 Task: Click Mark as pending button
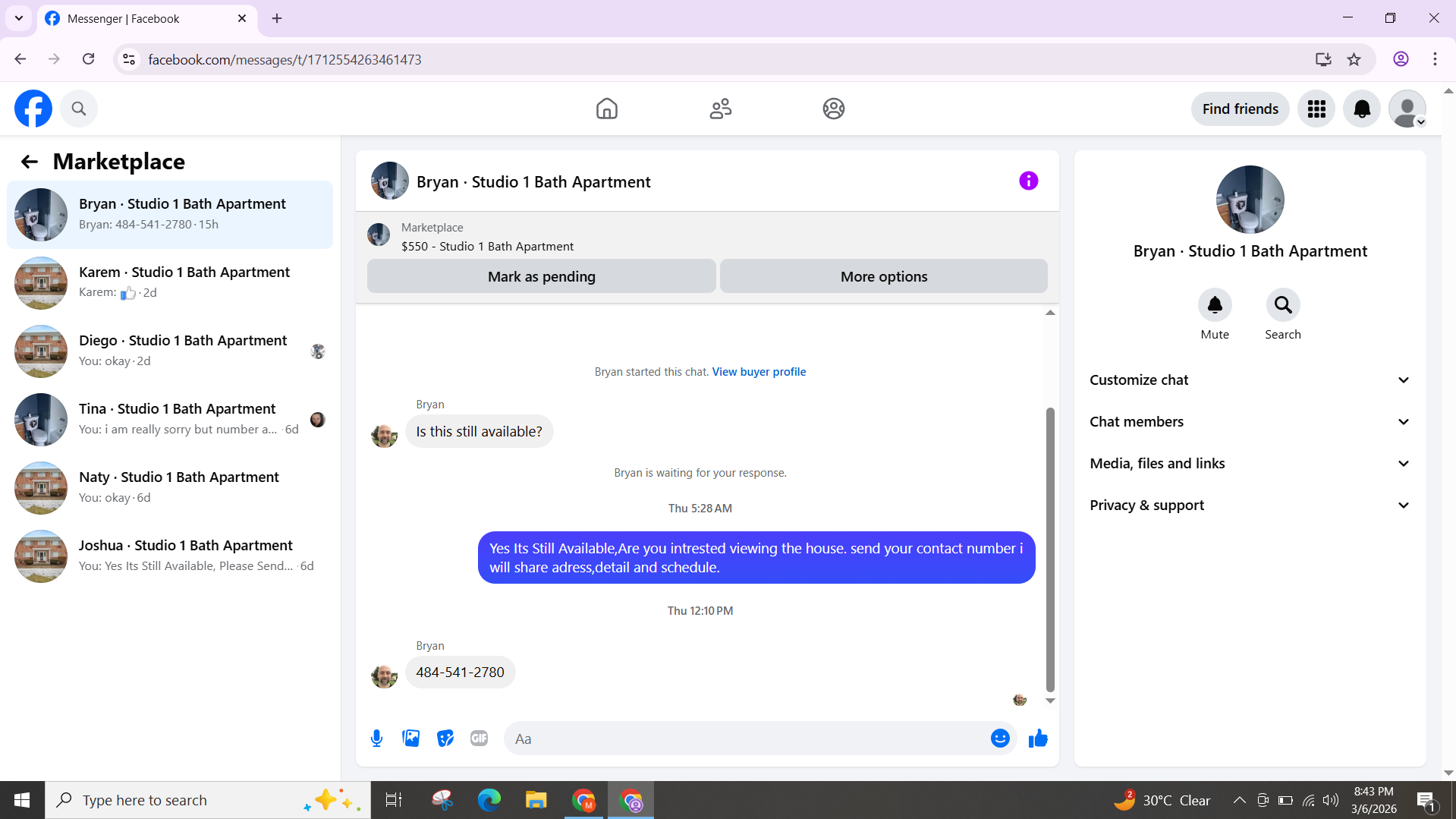[541, 276]
